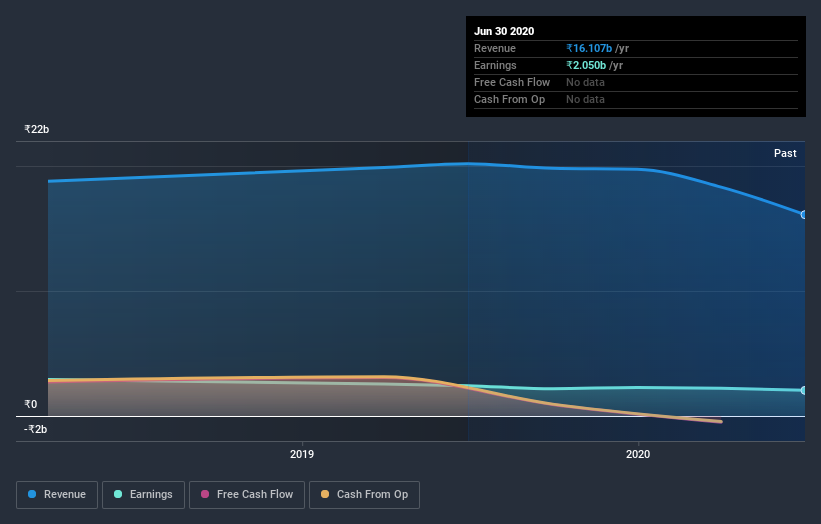Click the Jun 30 2020 tooltip date
The height and width of the screenshot is (524, 821).
[504, 31]
